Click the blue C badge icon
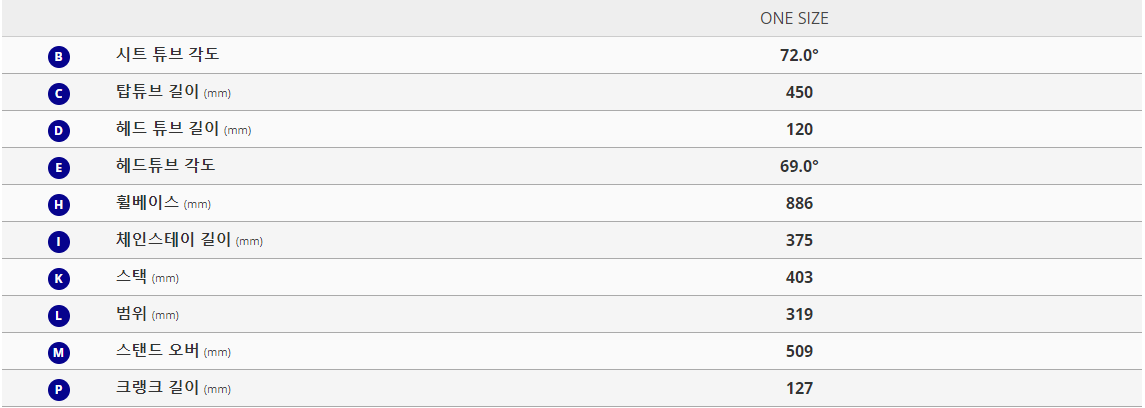1145x408 pixels. (x=59, y=94)
